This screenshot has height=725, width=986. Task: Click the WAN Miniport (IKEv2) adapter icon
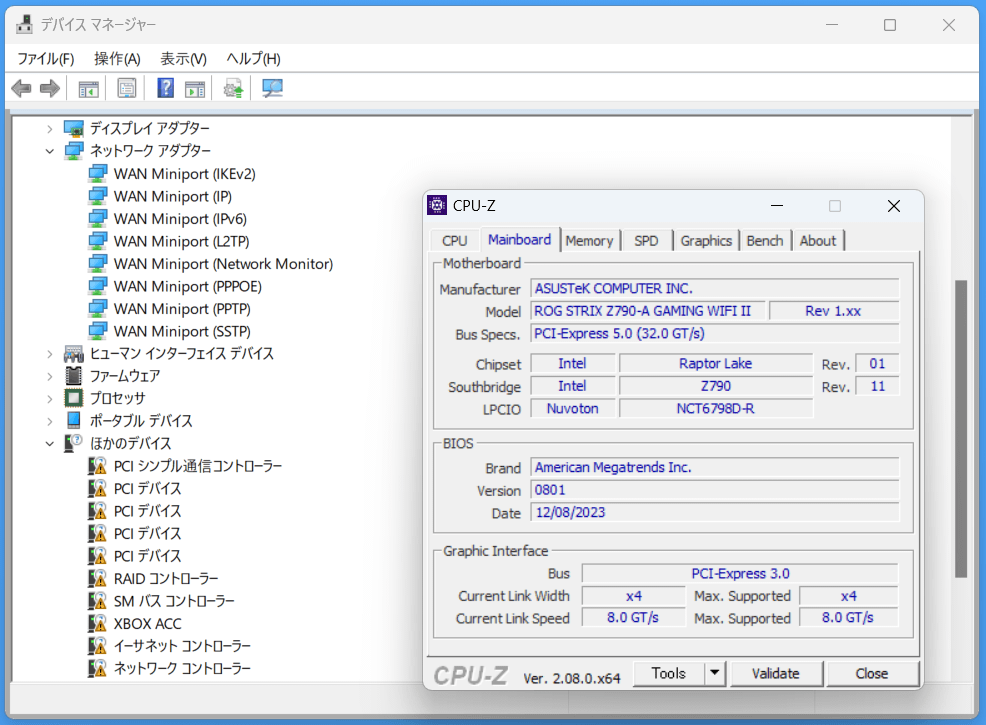click(x=97, y=174)
